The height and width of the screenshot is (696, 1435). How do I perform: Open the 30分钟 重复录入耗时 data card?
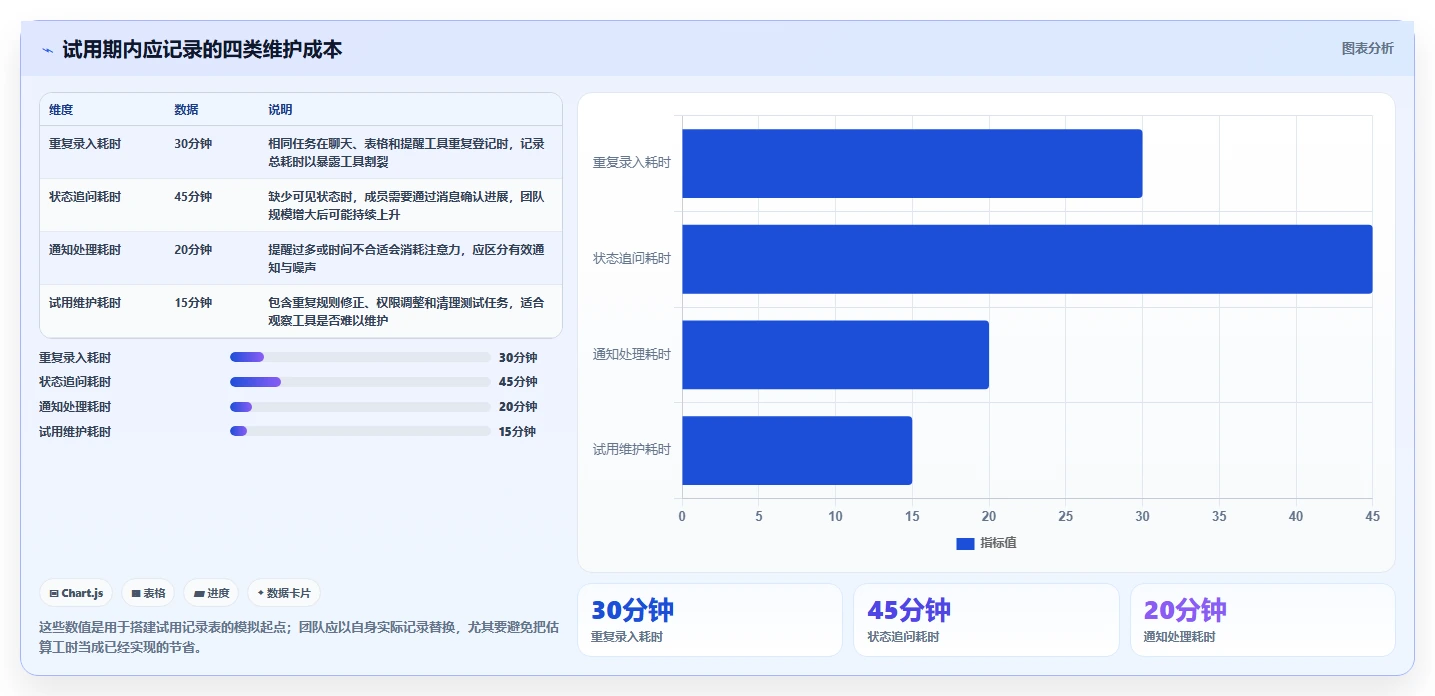[710, 620]
